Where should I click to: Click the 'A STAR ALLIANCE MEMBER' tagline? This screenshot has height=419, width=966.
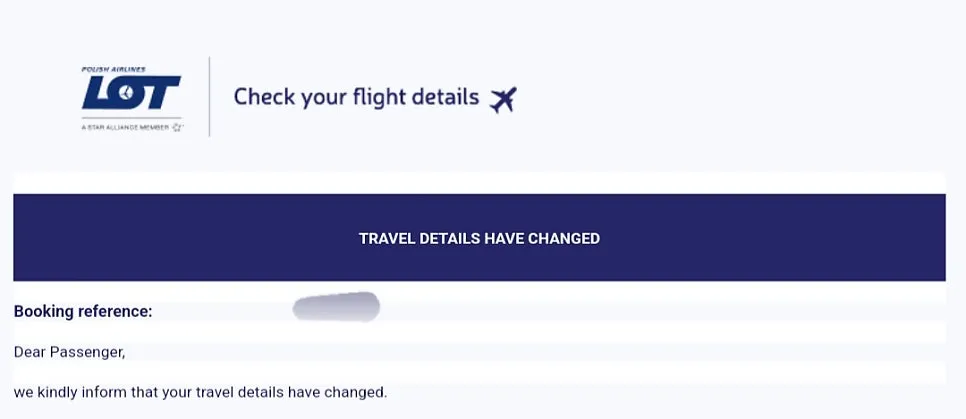coord(125,127)
